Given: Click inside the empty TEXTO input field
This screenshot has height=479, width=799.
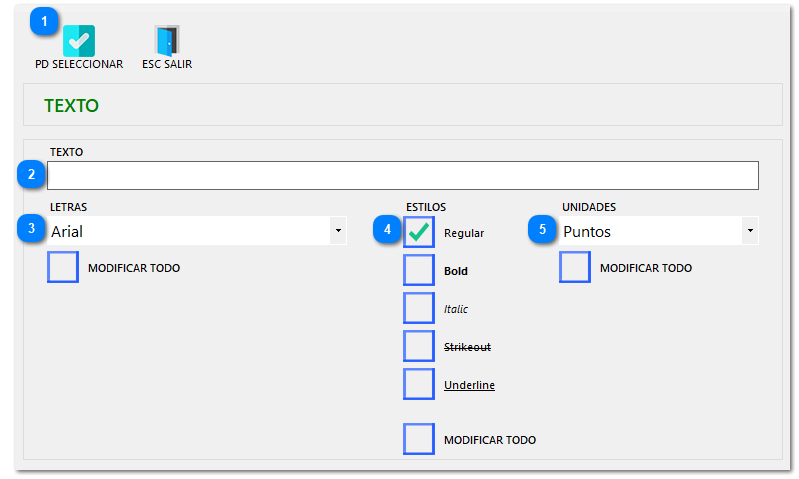Looking at the screenshot, I should click(402, 176).
